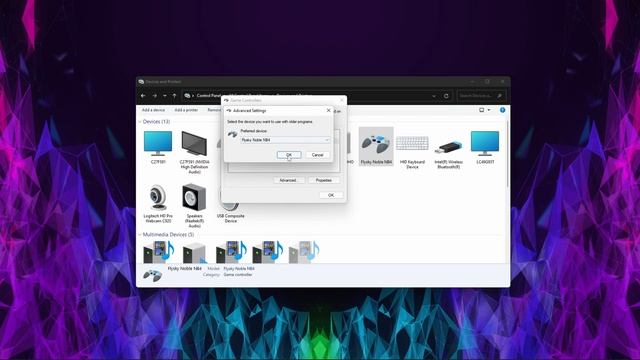
Task: Go back in Devices and Printers
Action: pos(143,96)
